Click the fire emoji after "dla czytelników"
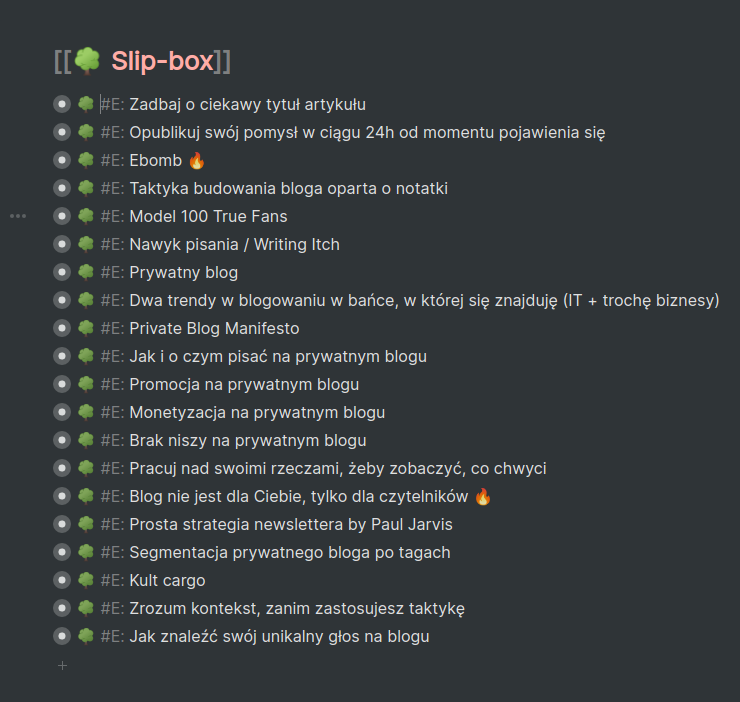 (483, 496)
